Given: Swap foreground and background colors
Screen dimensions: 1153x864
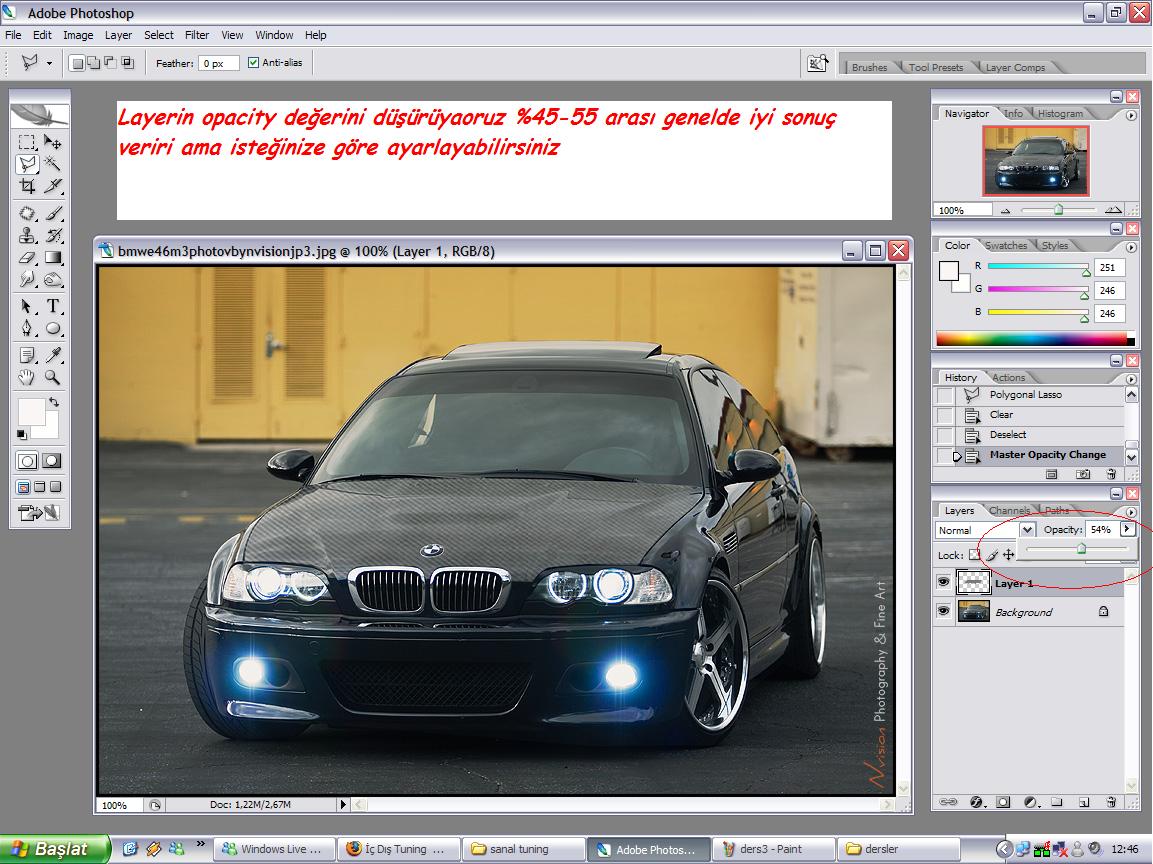Looking at the screenshot, I should tap(54, 402).
